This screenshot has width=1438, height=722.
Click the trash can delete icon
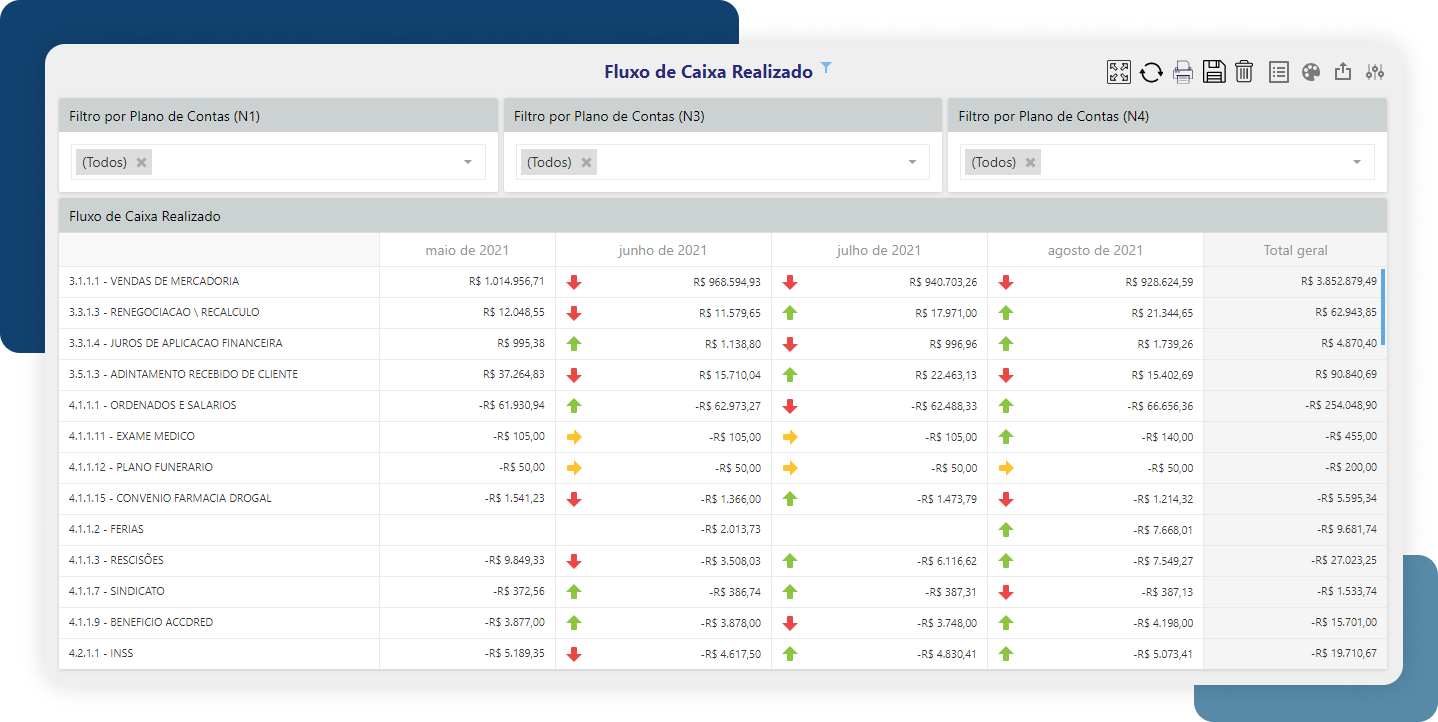point(1244,72)
